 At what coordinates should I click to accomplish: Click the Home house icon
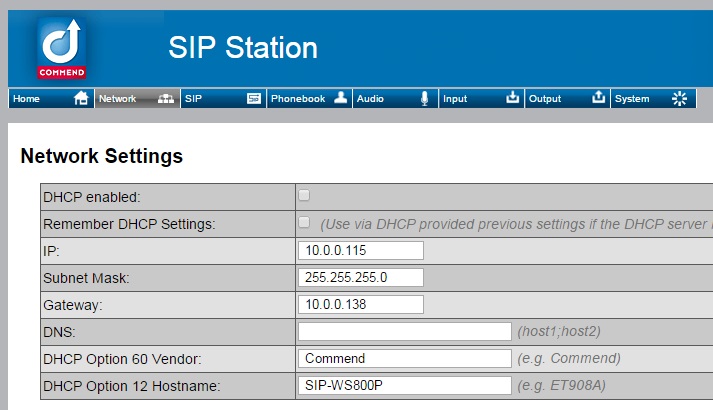click(81, 98)
